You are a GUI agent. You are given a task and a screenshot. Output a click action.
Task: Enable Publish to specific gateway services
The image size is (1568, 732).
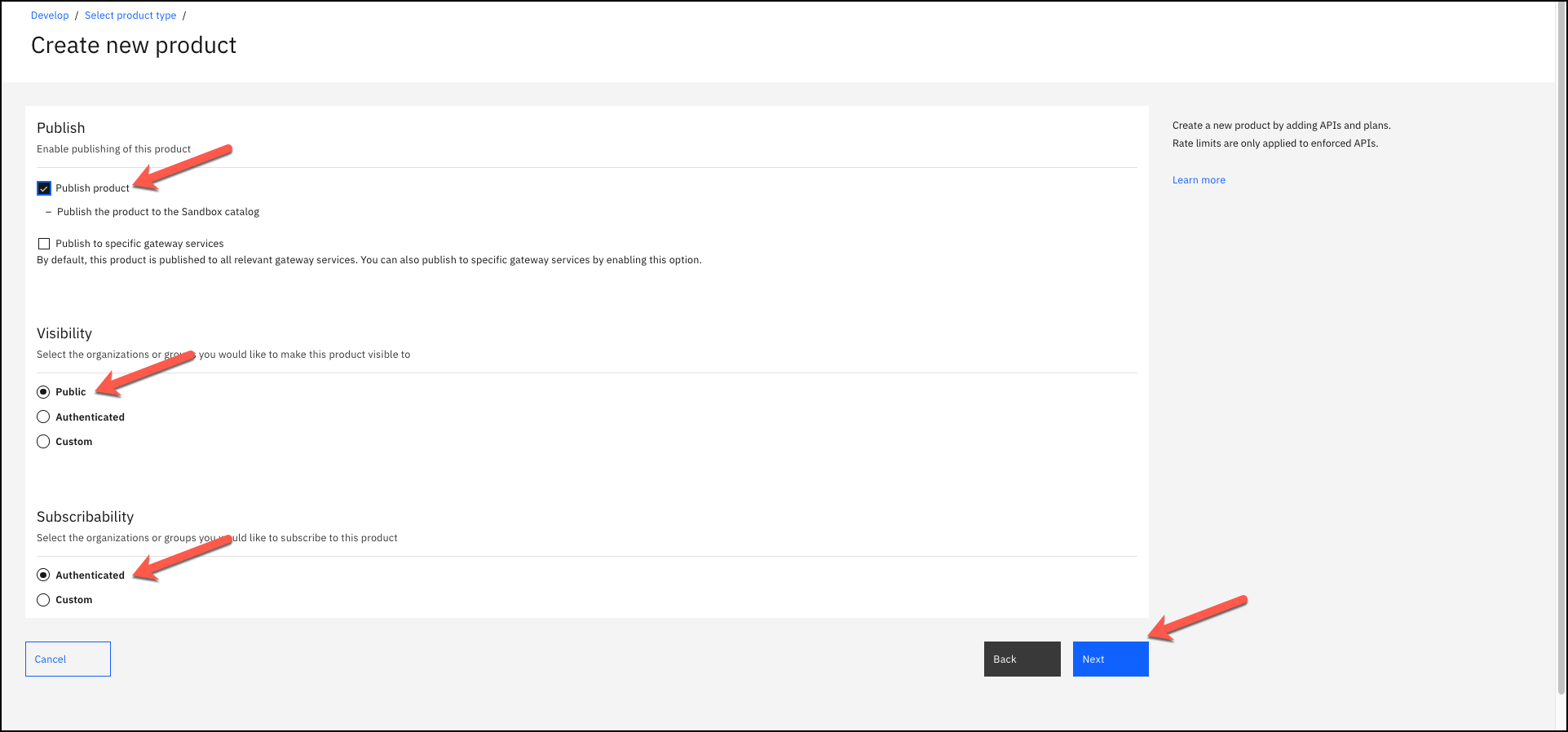[44, 244]
